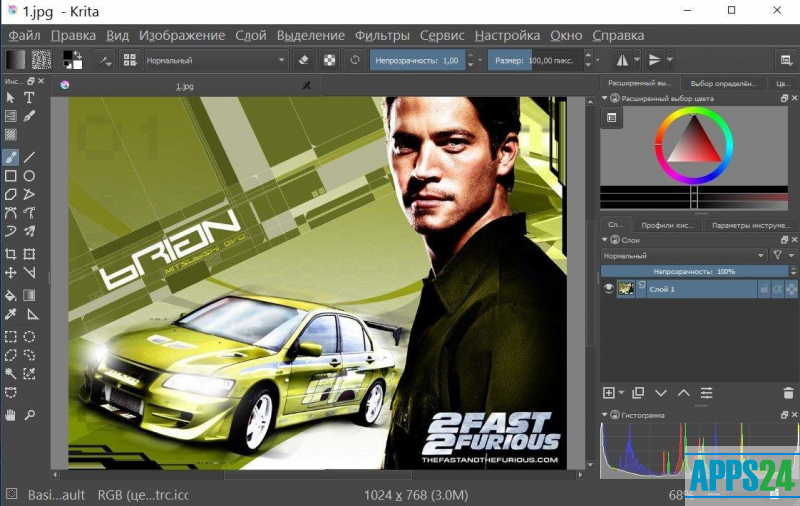Image resolution: width=800 pixels, height=506 pixels.
Task: Move layer up with up chevron
Action: pyautogui.click(x=684, y=393)
